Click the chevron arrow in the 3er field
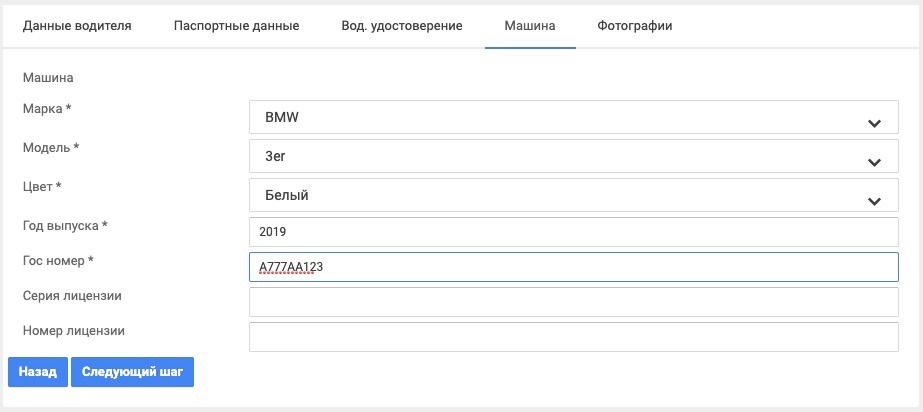Screen dimensions: 923x412 (x=874, y=163)
